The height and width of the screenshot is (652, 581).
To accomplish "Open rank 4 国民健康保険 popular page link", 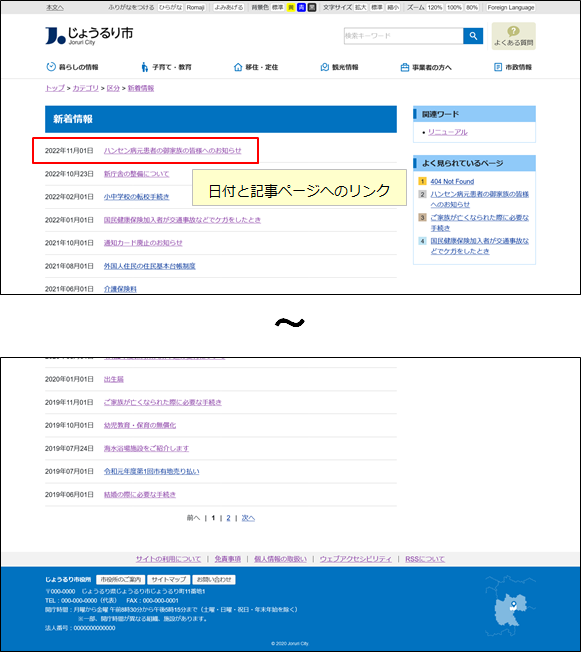I will pyautogui.click(x=480, y=246).
